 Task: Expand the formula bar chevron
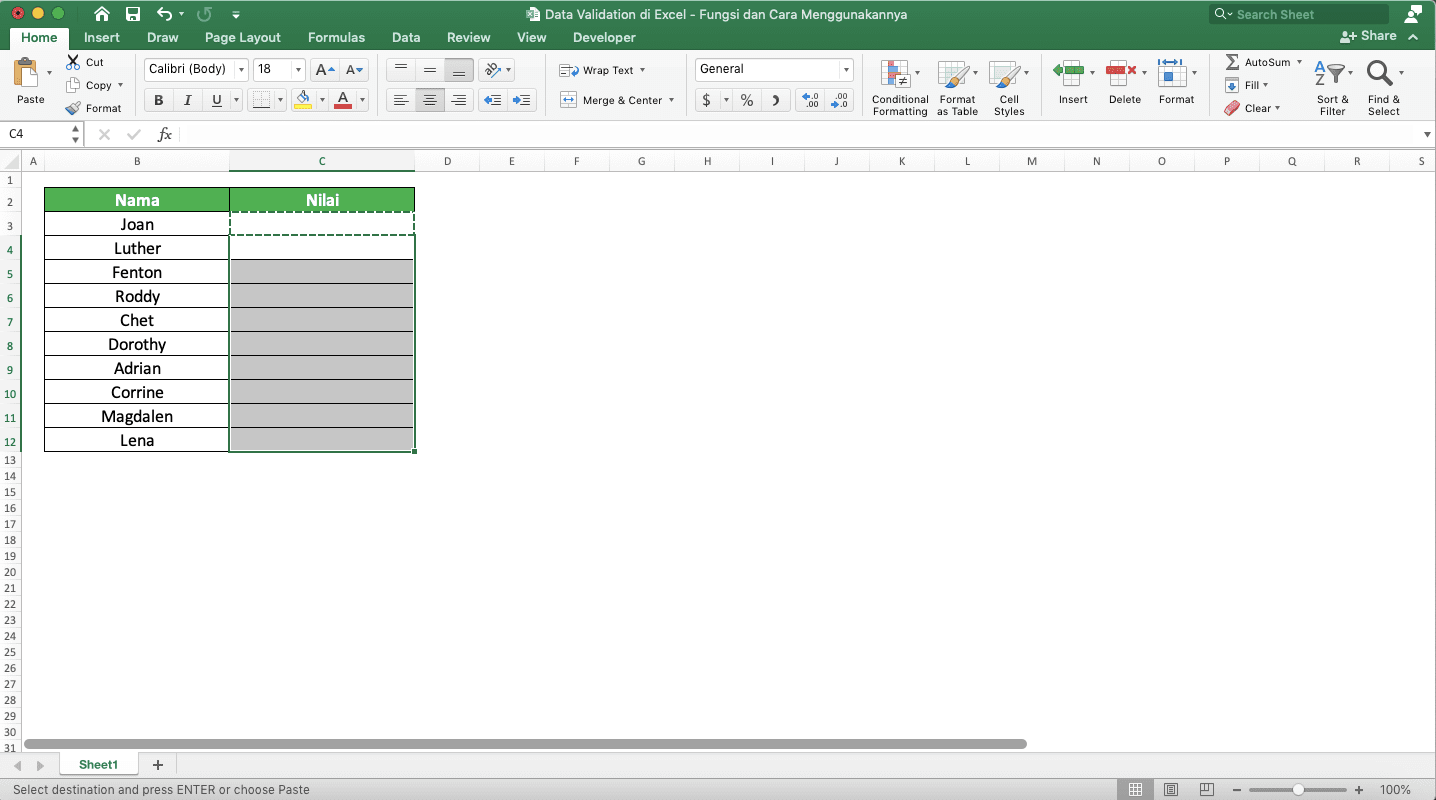[1426, 134]
